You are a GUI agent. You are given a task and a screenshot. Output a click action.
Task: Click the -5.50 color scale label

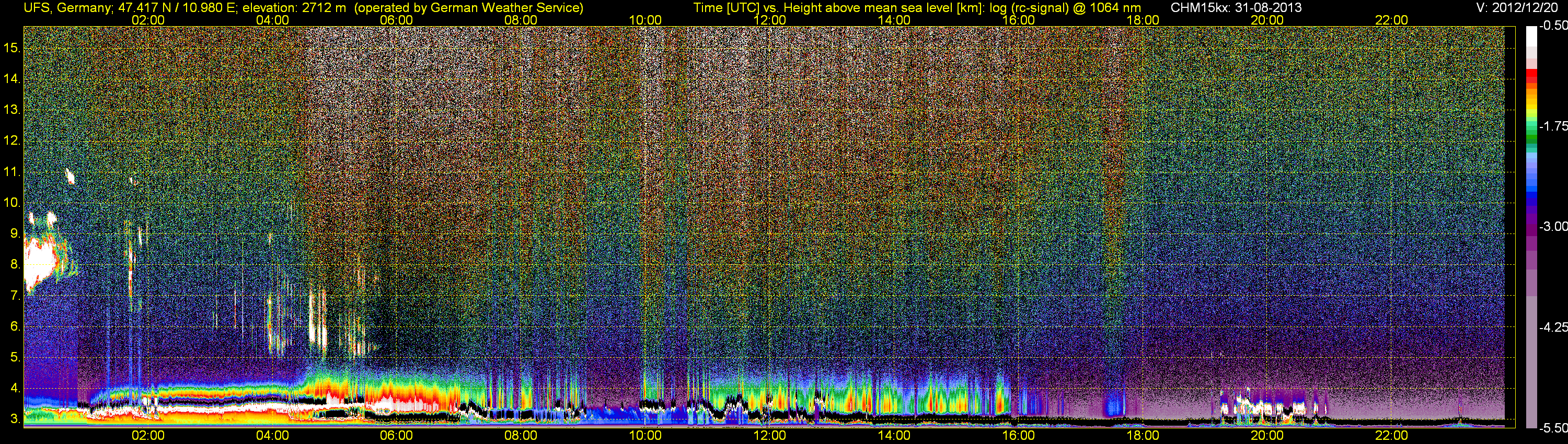pos(1553,428)
